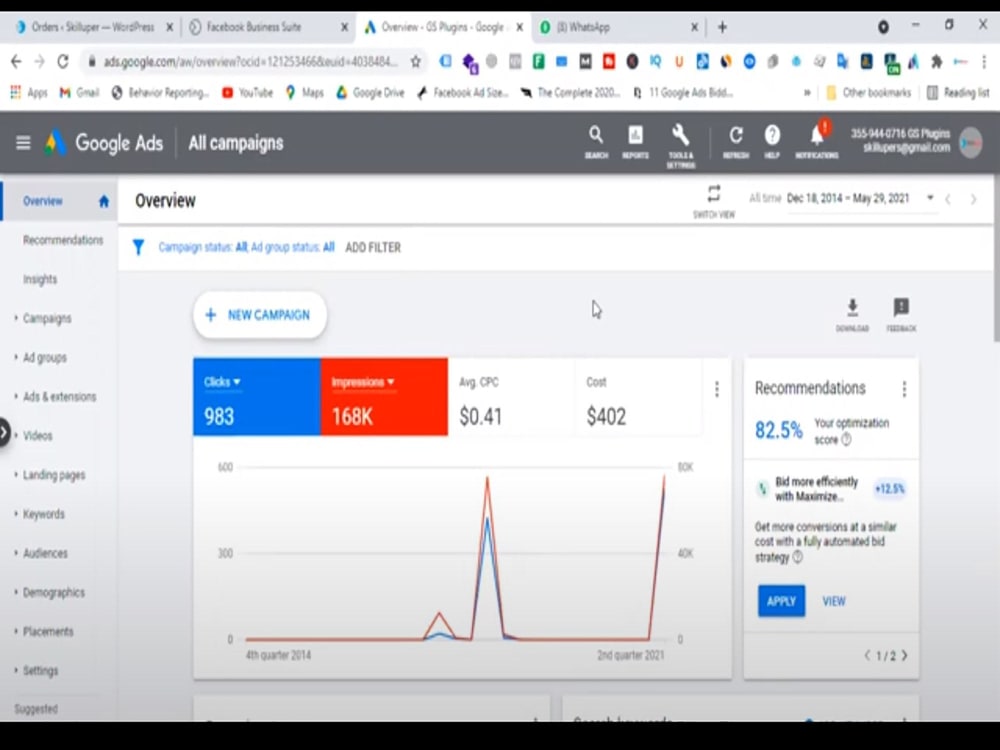Open Placements in sidebar

(x=48, y=631)
